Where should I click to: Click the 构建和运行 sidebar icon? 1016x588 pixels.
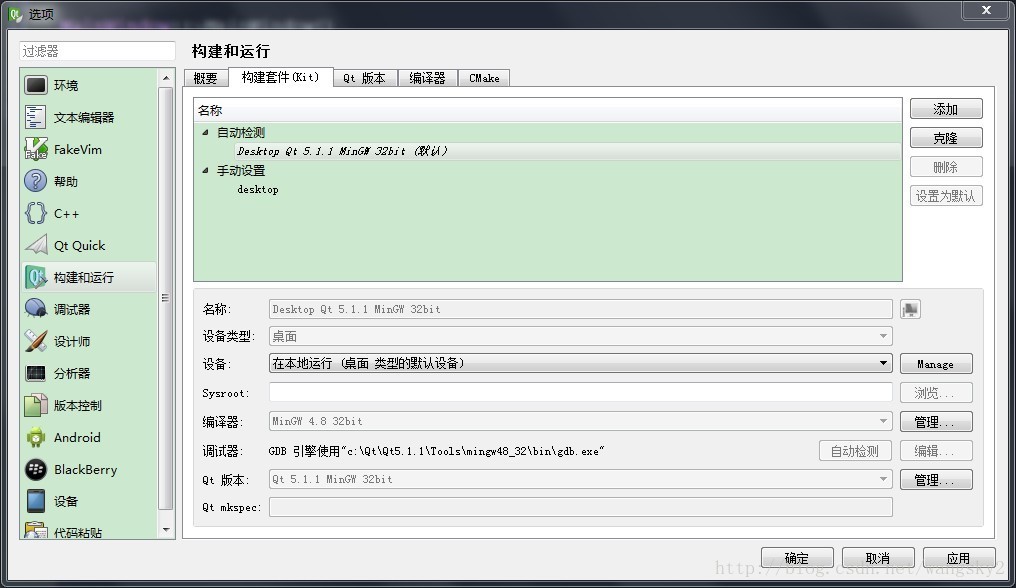[x=36, y=277]
